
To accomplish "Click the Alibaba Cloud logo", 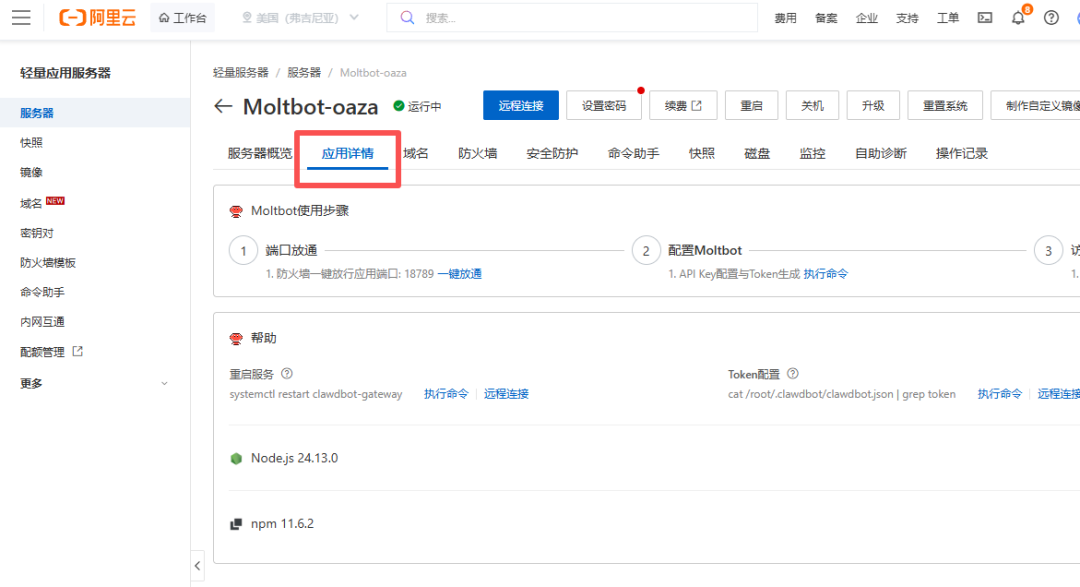I will tap(97, 18).
